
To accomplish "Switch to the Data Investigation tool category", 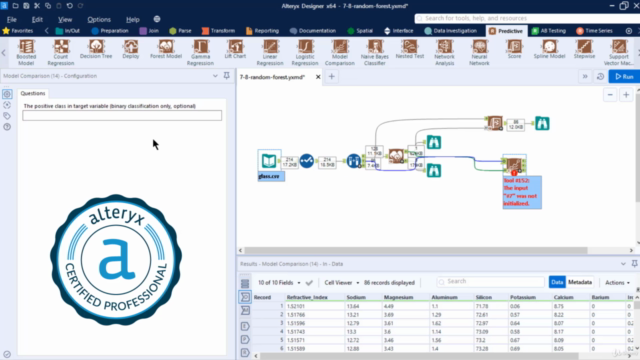I will [x=450, y=31].
